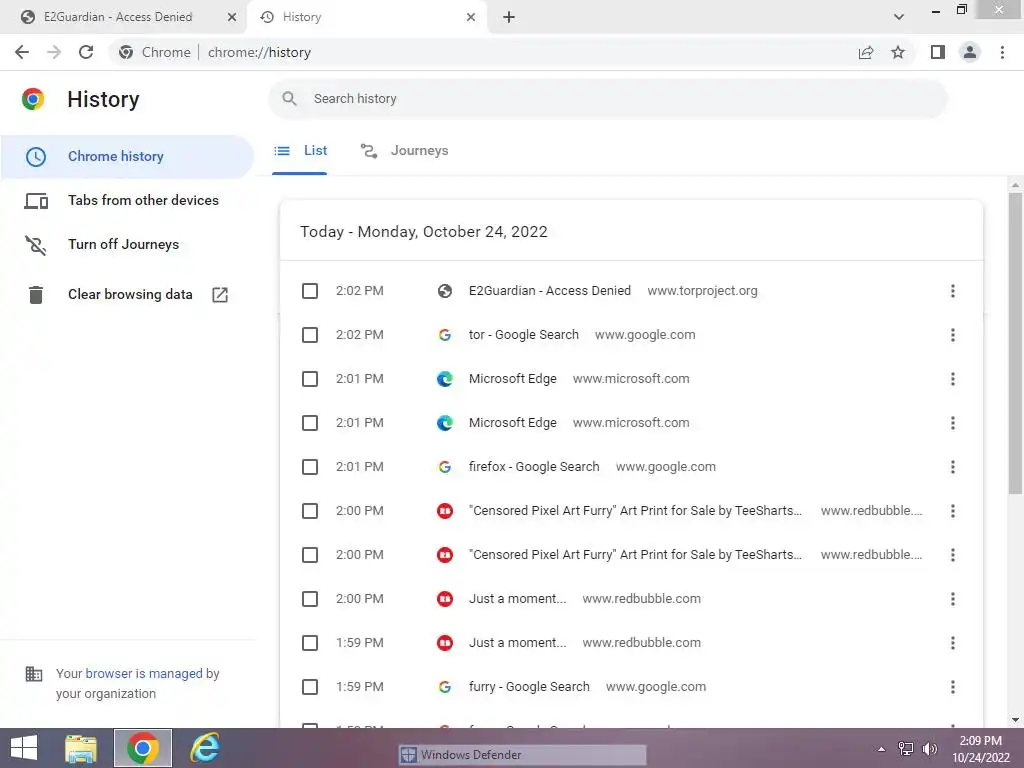The image size is (1024, 768).
Task: Show hidden system tray icons
Action: 882,749
